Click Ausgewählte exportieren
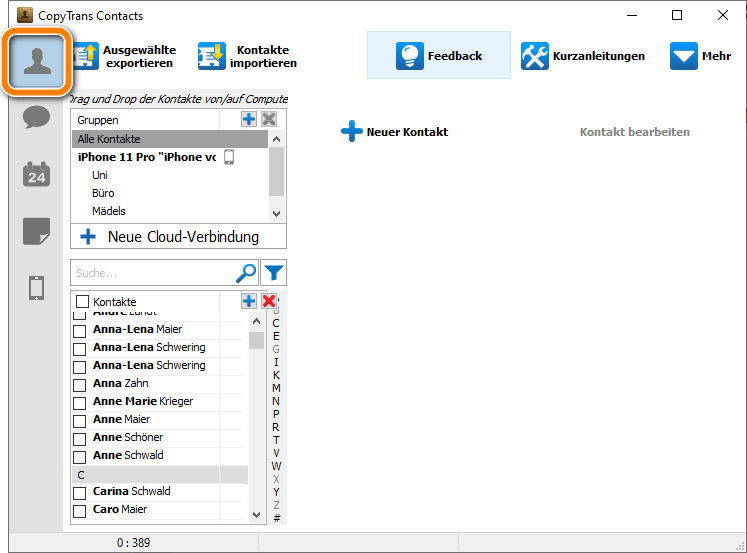The height and width of the screenshot is (553, 747). [x=125, y=56]
